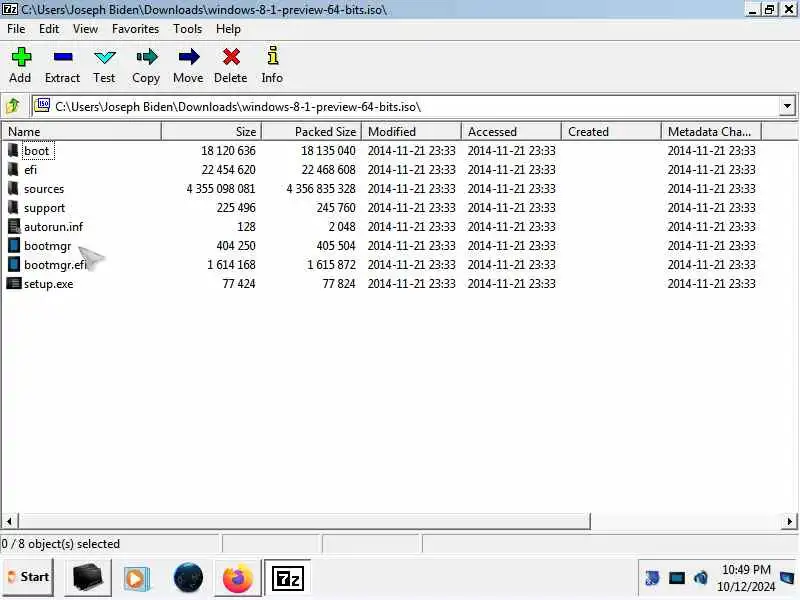This screenshot has height=600, width=800.
Task: Click the bootmgr file icon
Action: click(x=14, y=245)
